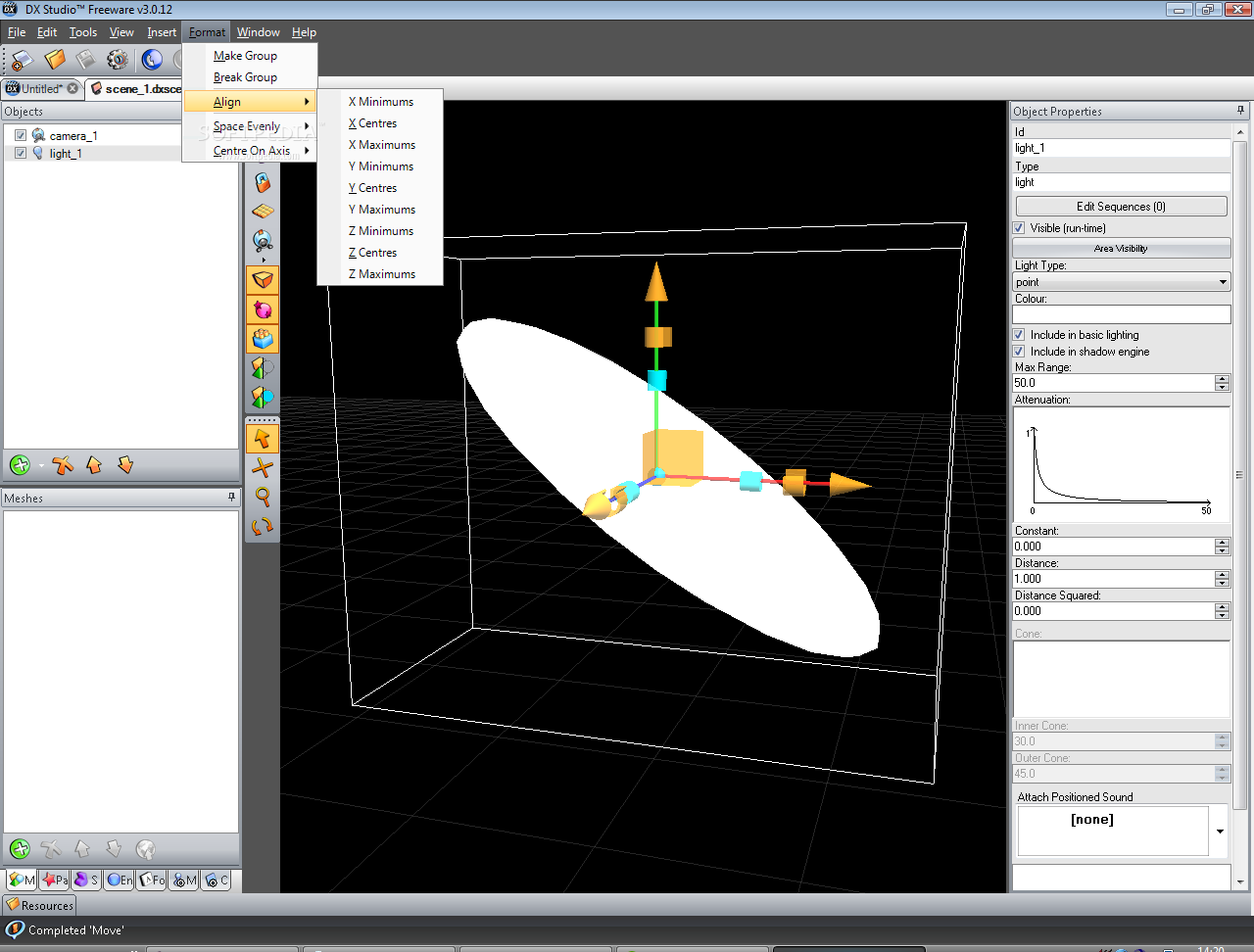Pin the Meshes panel
1254x952 pixels.
tap(231, 498)
